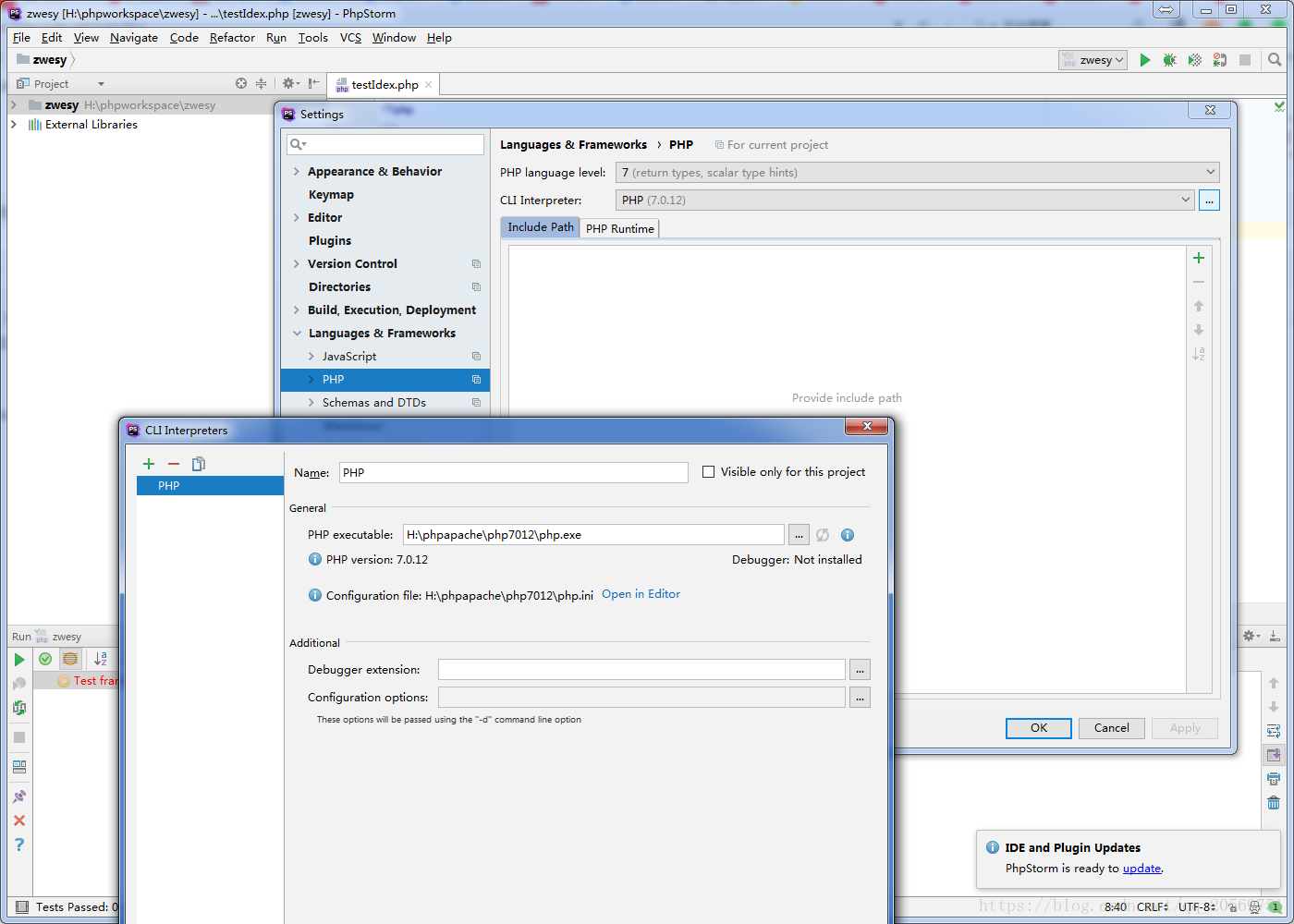Viewport: 1294px width, 924px height.
Task: Restore layout in Run panel sidebar
Action: (x=18, y=767)
